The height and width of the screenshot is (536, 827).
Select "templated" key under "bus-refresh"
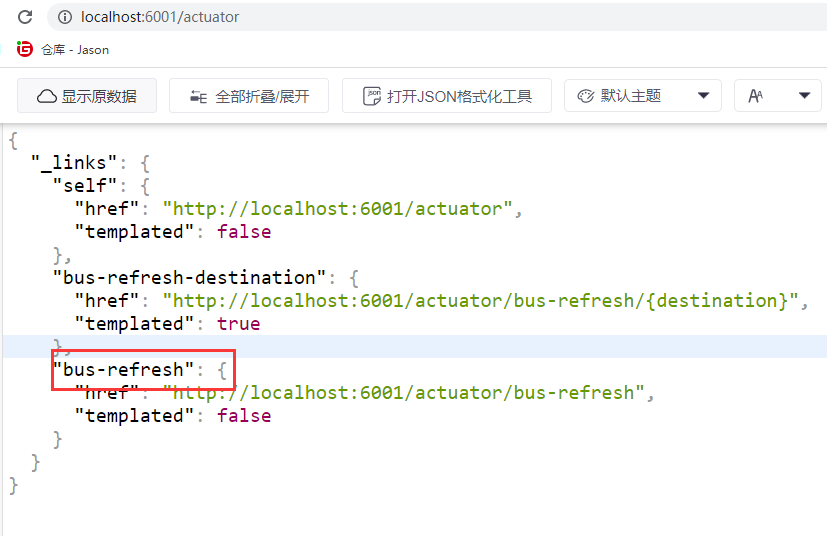(134, 416)
